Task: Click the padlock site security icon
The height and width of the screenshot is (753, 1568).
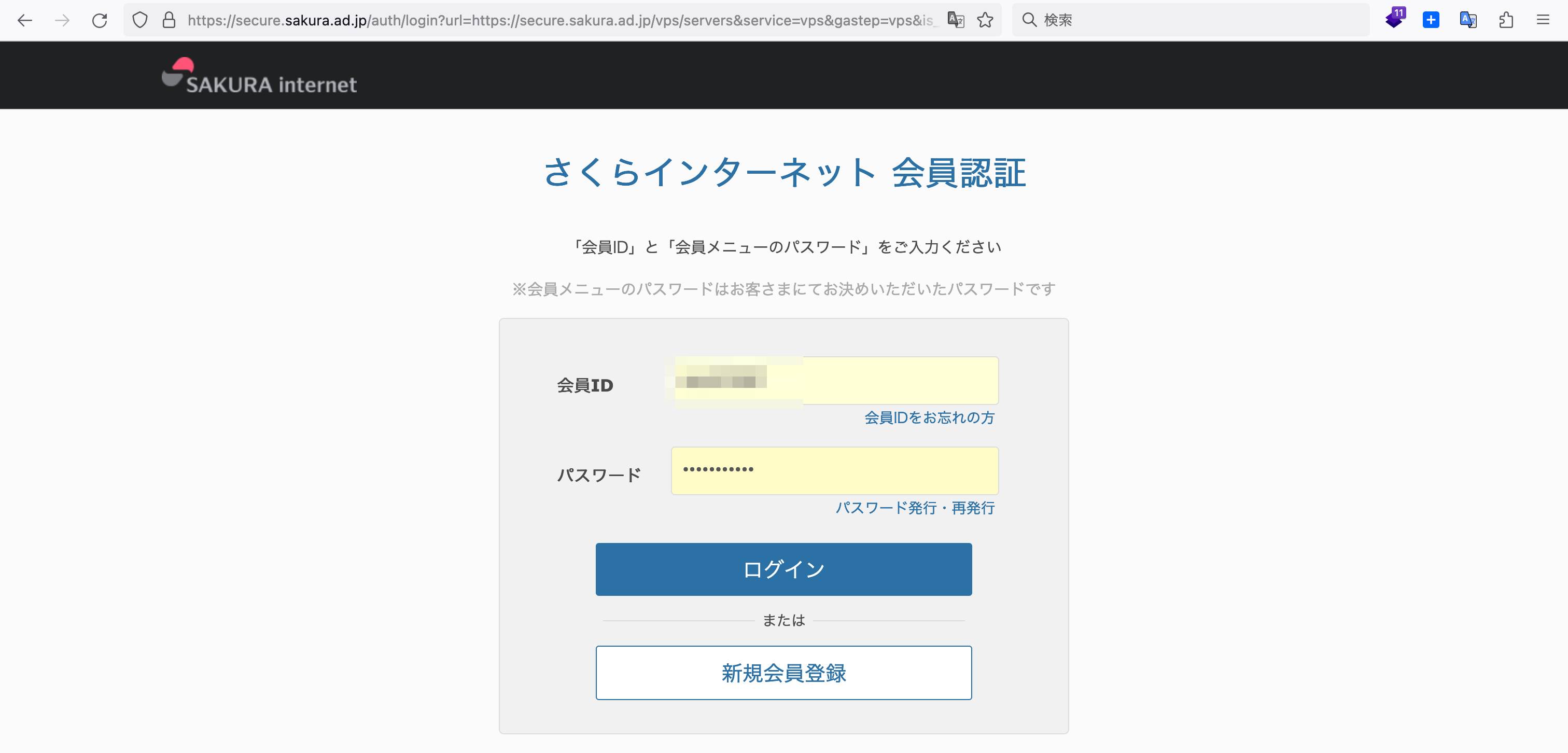Action: coord(169,20)
